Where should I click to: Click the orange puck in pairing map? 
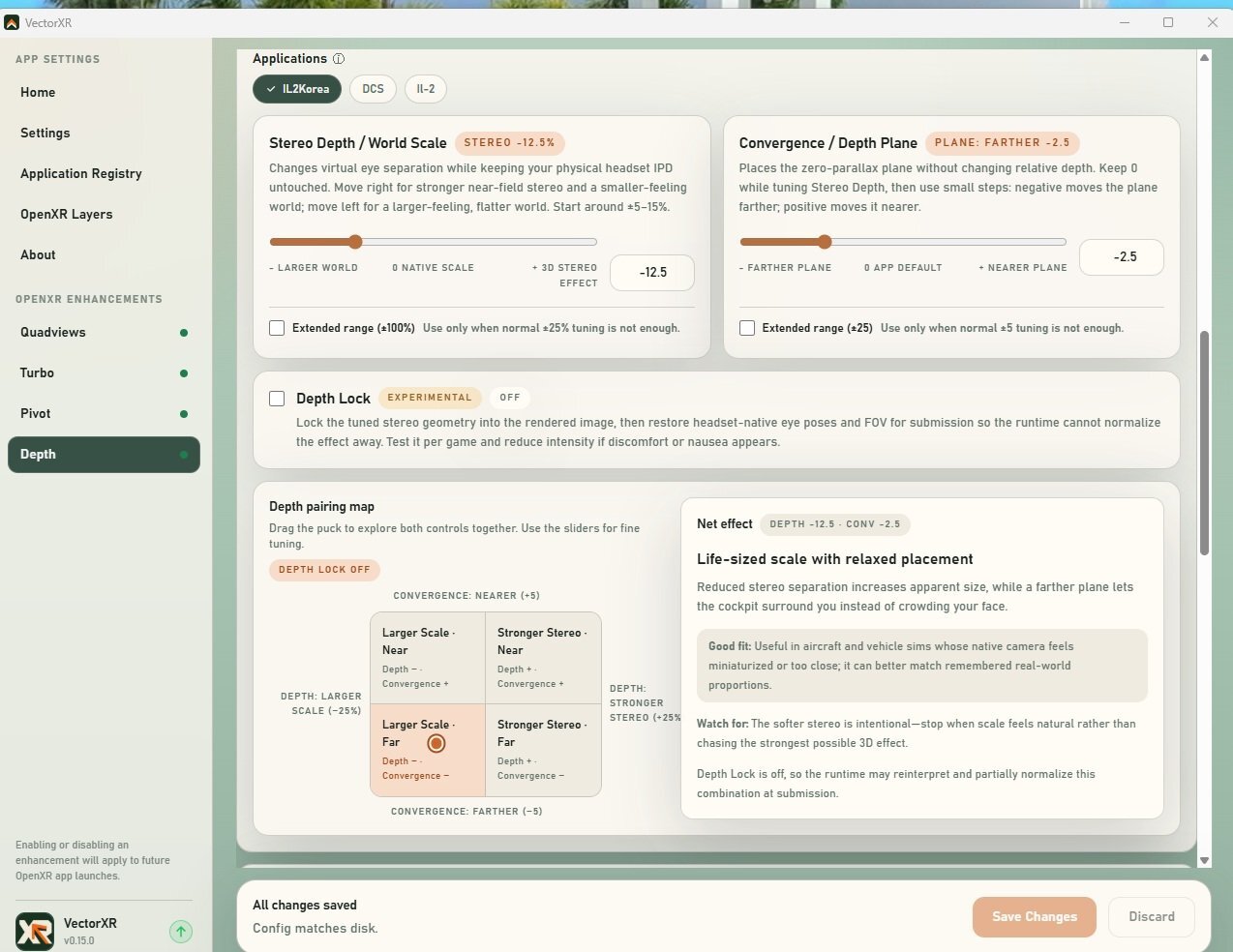[x=436, y=743]
